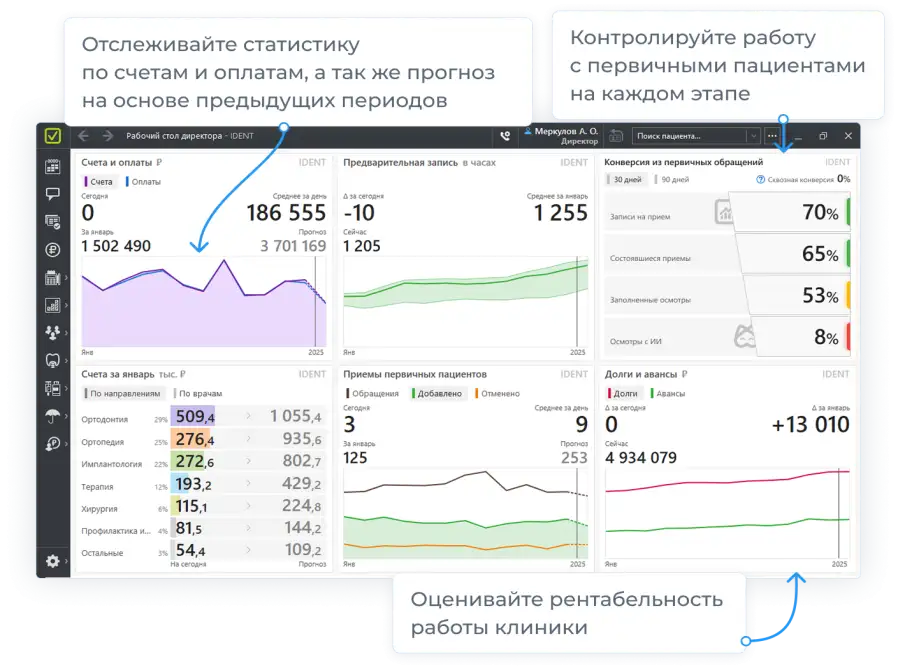898x669 pixels.
Task: Toggle the Авансы series in Долги и авансы
Action: point(670,394)
